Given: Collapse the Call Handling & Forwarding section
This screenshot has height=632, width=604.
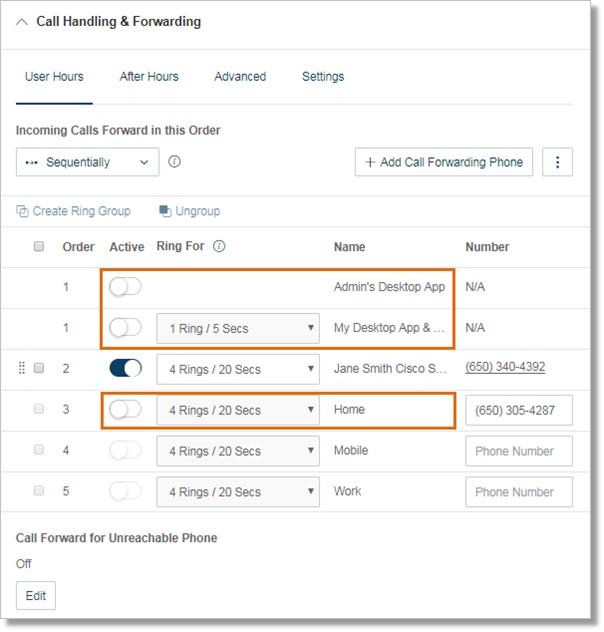Looking at the screenshot, I should coord(22,22).
